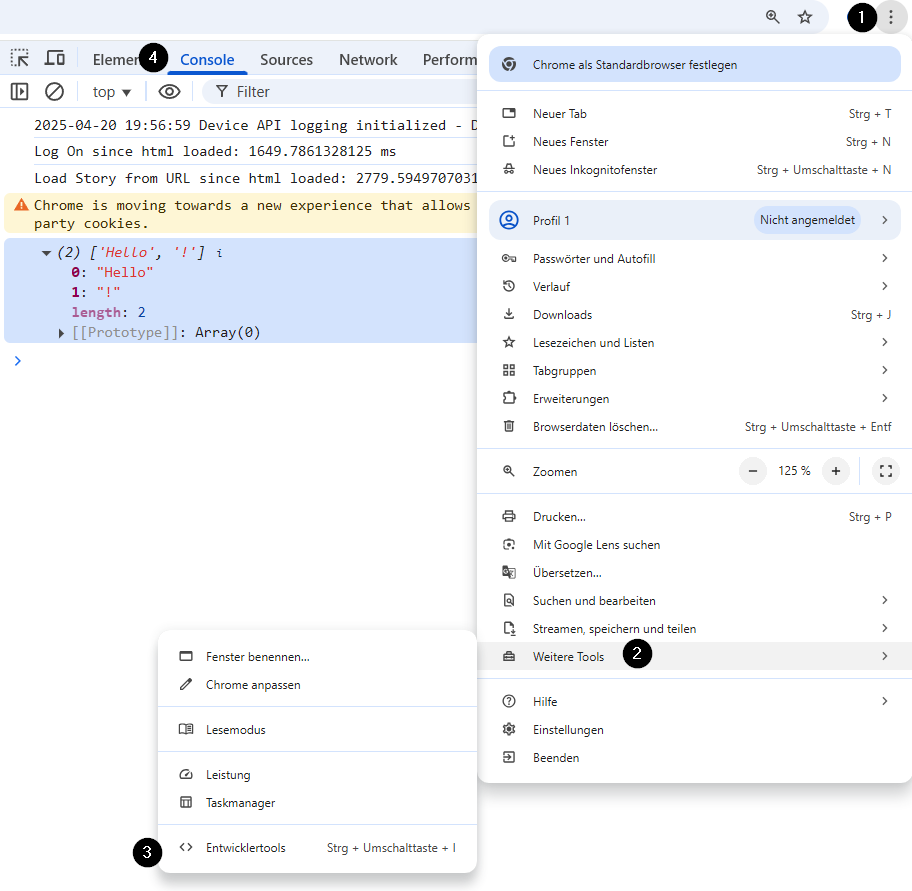Switch to the Performance tab
Image resolution: width=912 pixels, height=891 pixels.
coord(449,59)
